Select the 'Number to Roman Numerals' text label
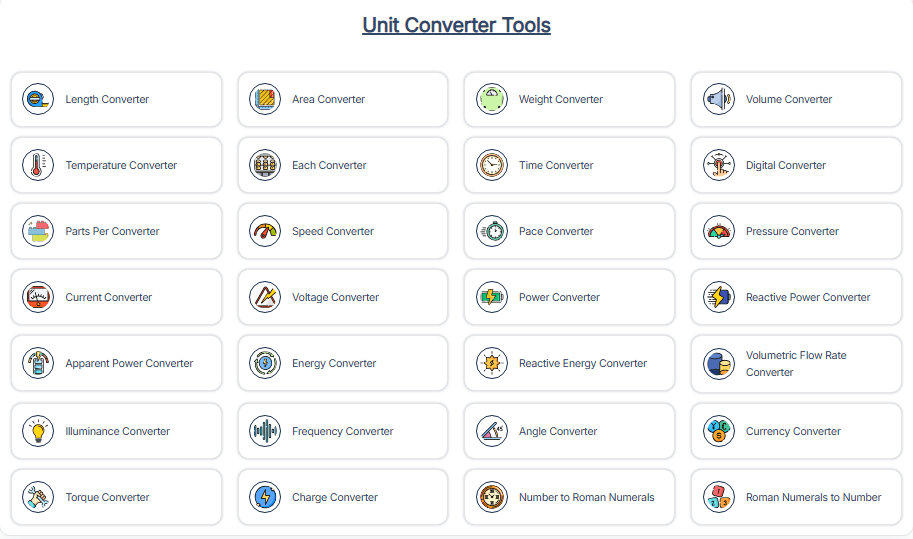 [587, 498]
